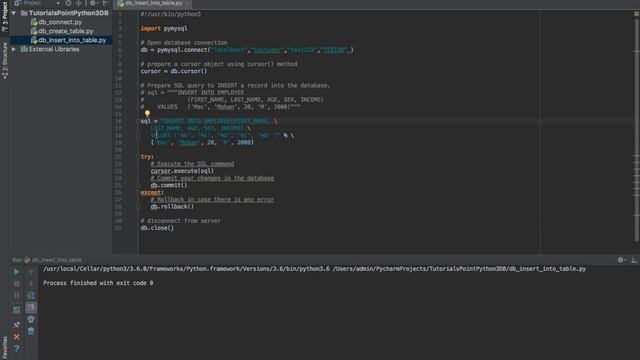Click 'Process finished with exit code 0' text
Viewport: 640px width, 360px height.
pyautogui.click(x=98, y=283)
